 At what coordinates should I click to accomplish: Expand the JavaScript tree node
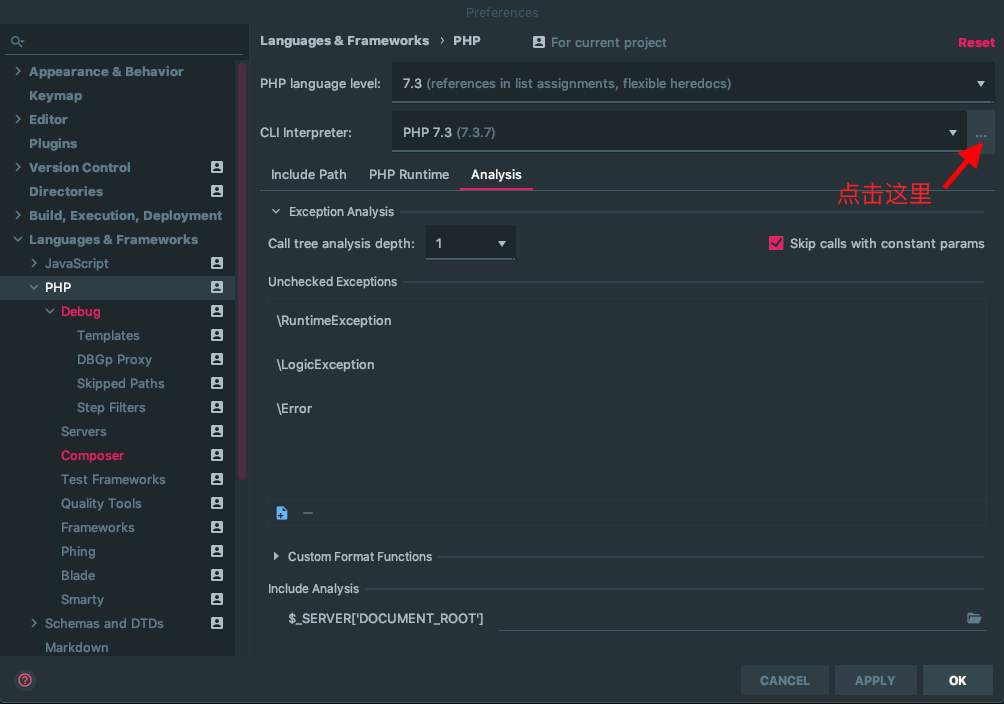coord(34,263)
